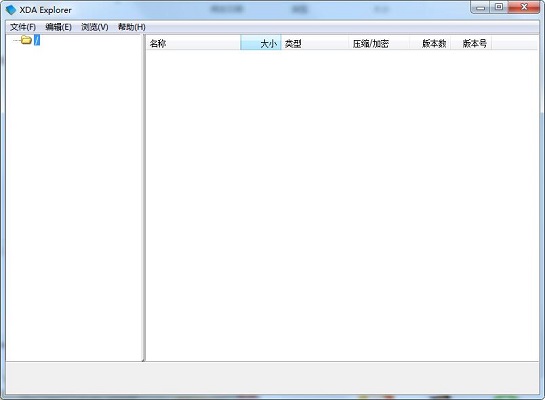
Task: Sort list by 版本号 column header
Action: [x=471, y=43]
